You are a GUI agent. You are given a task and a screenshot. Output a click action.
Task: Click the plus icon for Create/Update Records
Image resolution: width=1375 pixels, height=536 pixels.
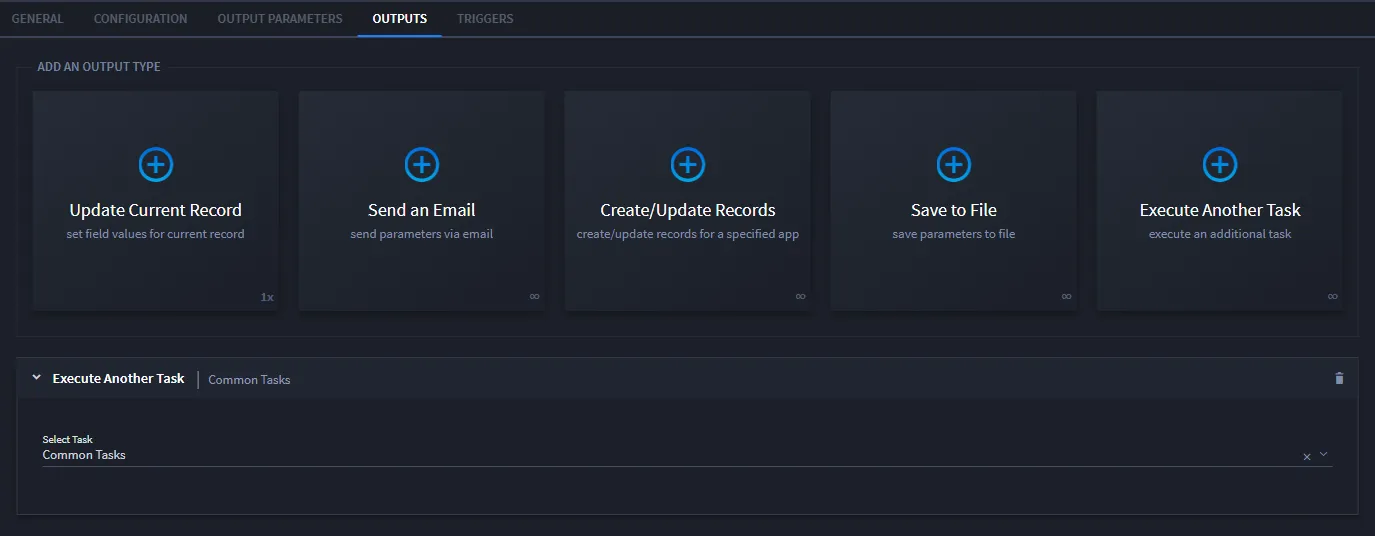(x=688, y=164)
